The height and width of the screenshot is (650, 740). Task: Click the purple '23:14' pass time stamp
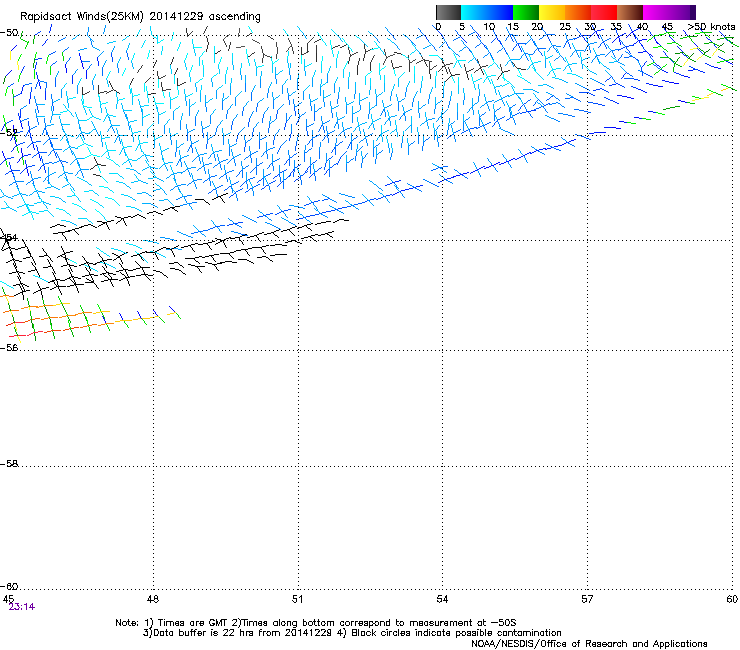[22, 607]
